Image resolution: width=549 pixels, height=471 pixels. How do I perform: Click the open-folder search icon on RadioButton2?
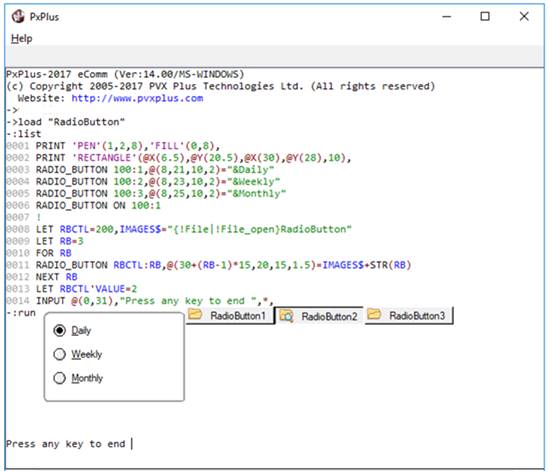286,316
